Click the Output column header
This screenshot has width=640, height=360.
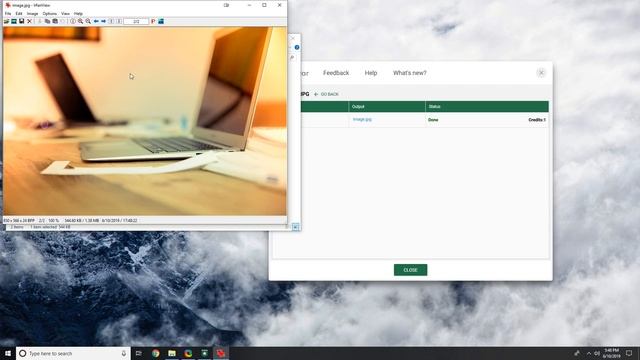pyautogui.click(x=387, y=107)
